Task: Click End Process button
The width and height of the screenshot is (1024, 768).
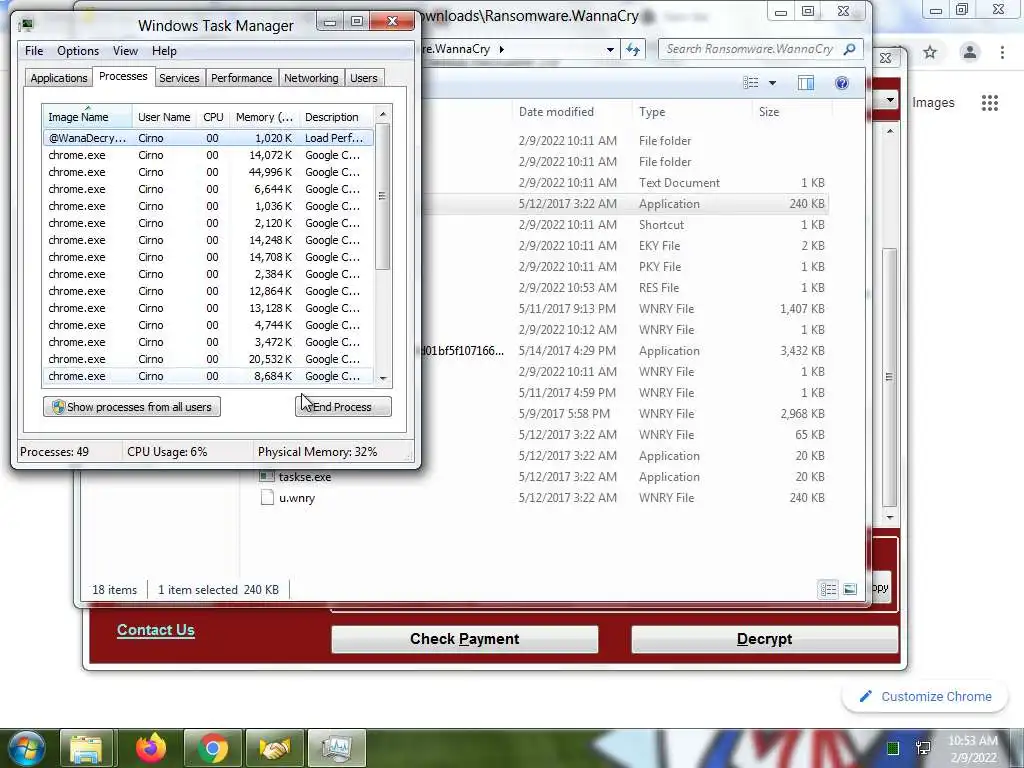Action: pyautogui.click(x=343, y=407)
